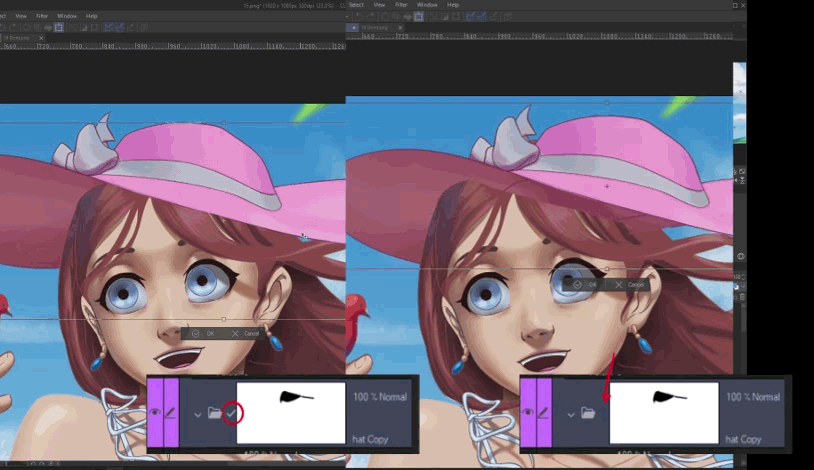Toggle eye visibility of left hat Copy layer

coord(154,412)
